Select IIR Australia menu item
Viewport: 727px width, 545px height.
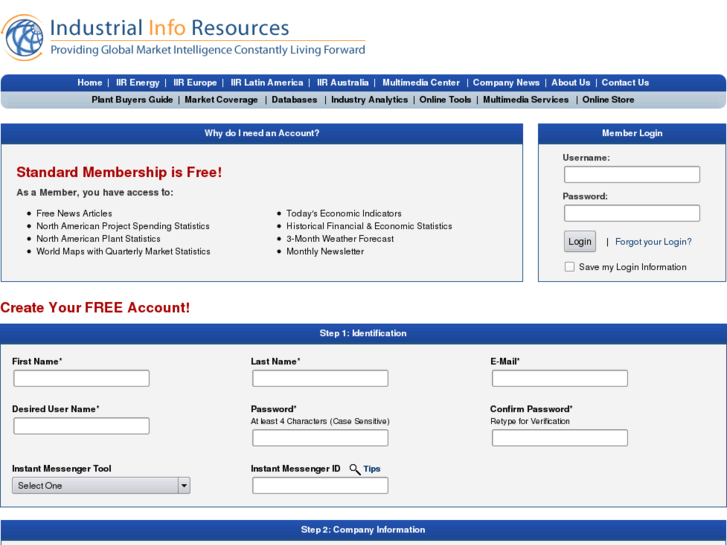coord(343,83)
